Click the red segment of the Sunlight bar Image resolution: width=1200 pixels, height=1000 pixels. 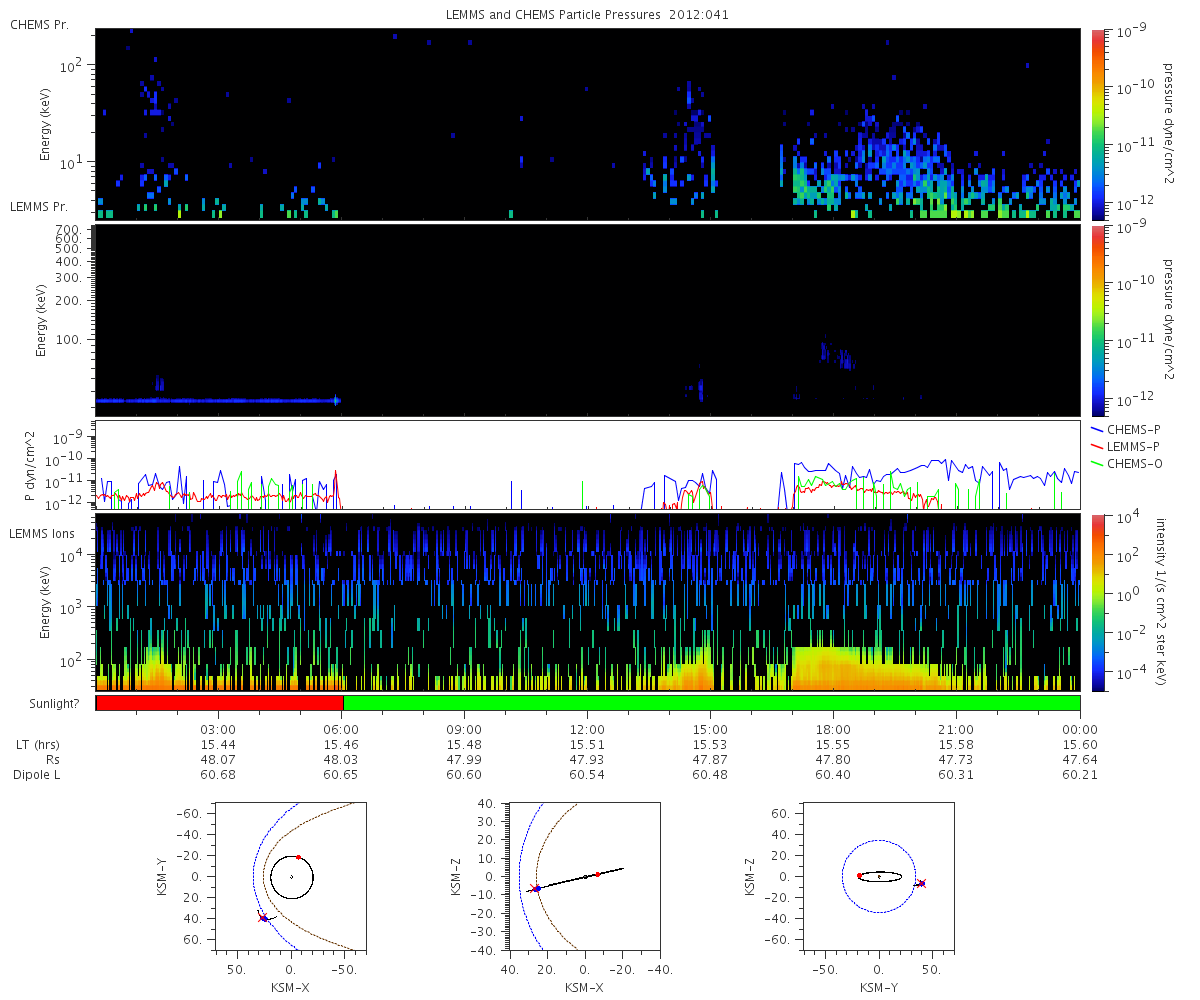tap(219, 703)
